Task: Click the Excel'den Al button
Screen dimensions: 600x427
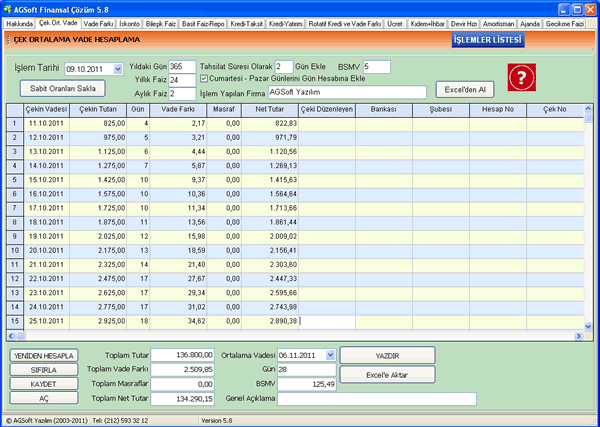Action: click(x=466, y=88)
